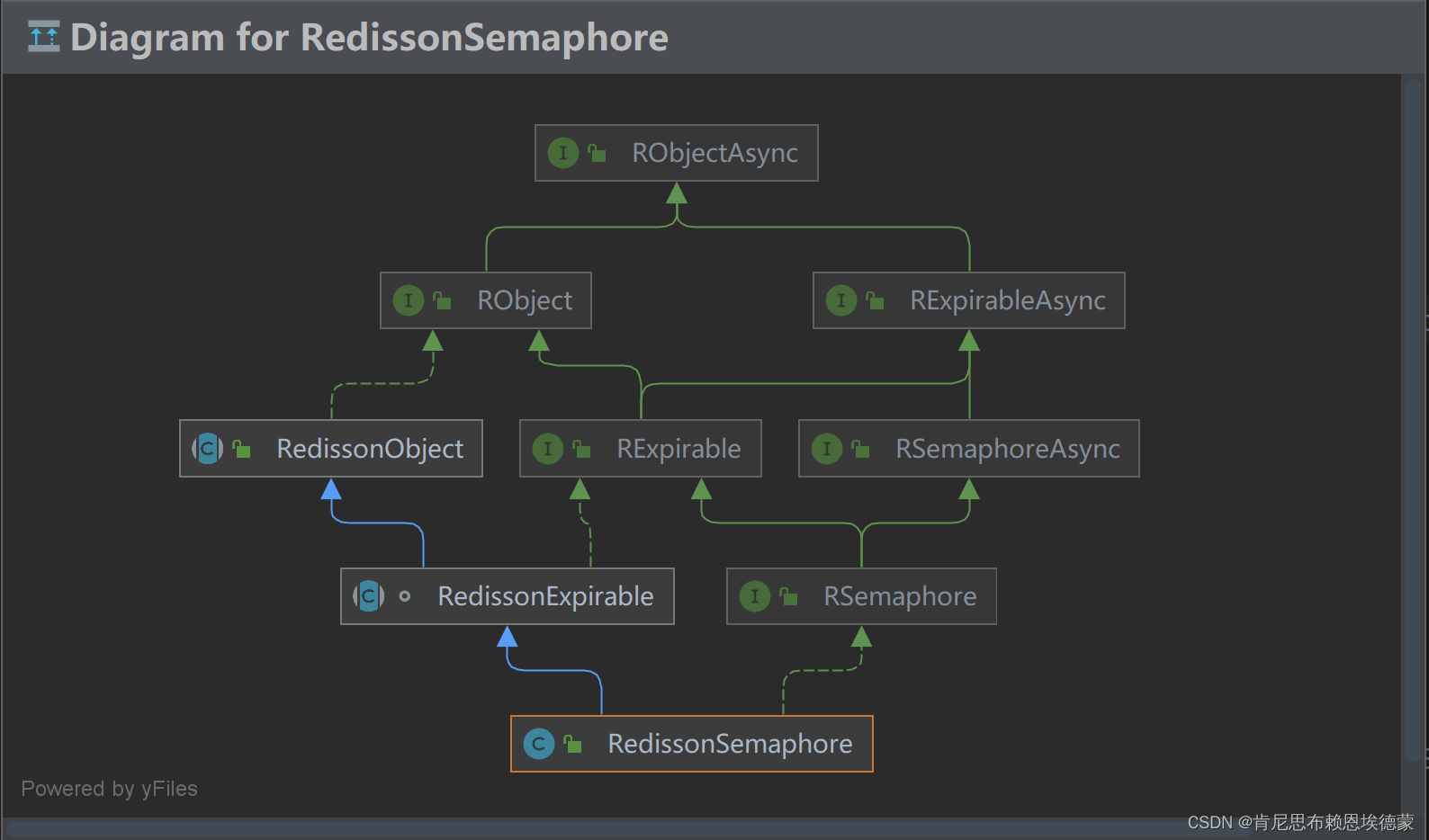Click the class icon on RedissonSemaphore node
The image size is (1429, 840).
539,744
